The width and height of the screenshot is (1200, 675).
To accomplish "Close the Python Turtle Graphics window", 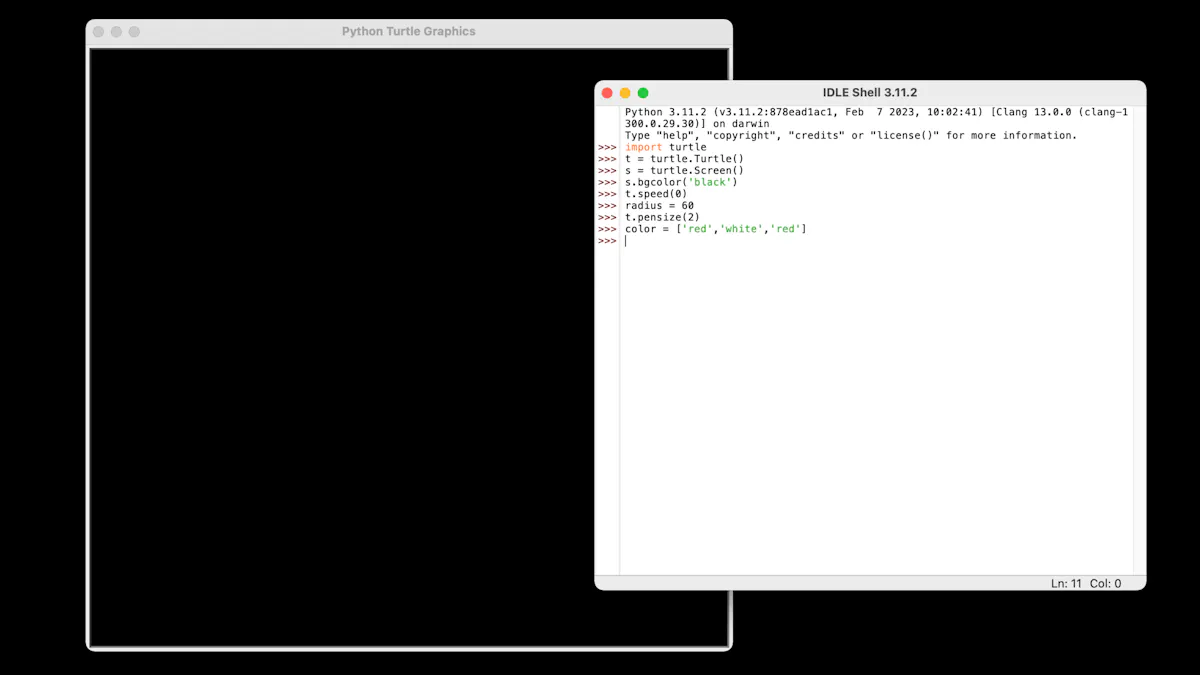I will click(98, 32).
